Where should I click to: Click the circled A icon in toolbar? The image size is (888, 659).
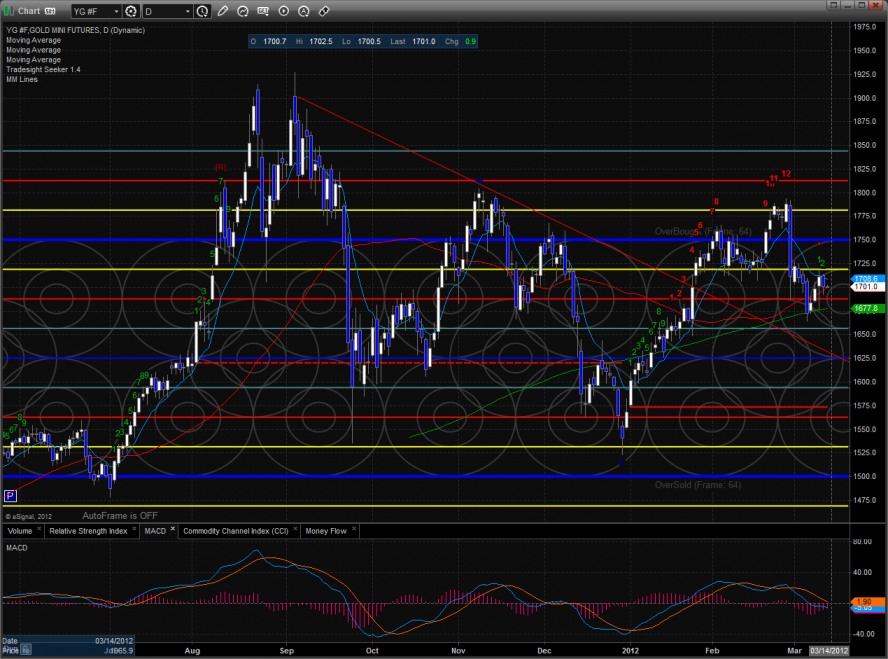point(304,12)
